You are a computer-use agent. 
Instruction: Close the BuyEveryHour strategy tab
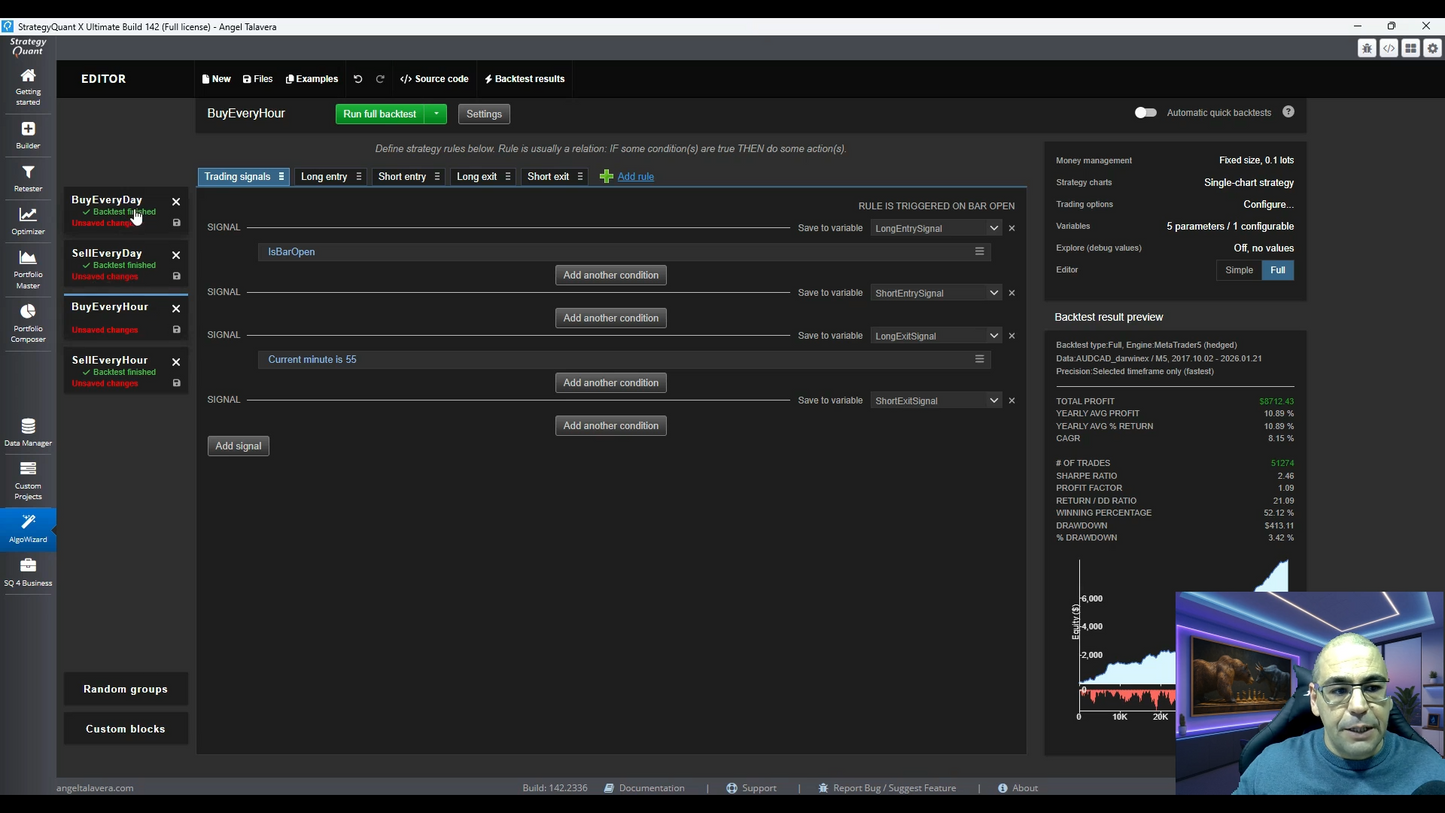pyautogui.click(x=176, y=308)
